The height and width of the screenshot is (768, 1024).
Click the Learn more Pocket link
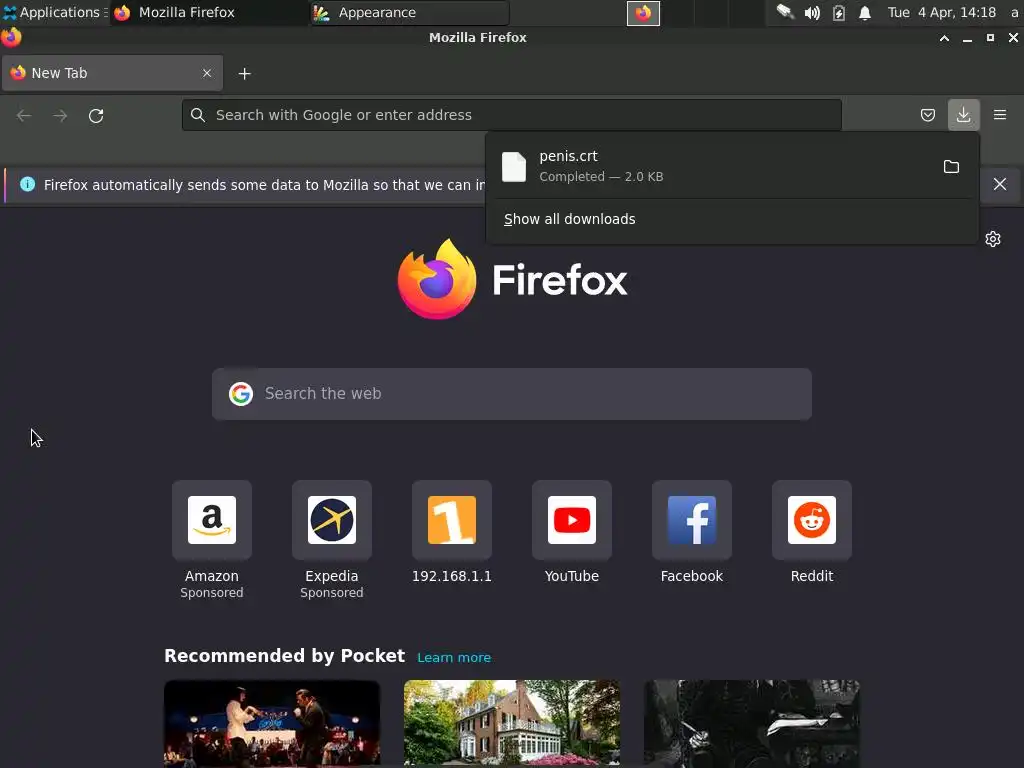point(454,658)
